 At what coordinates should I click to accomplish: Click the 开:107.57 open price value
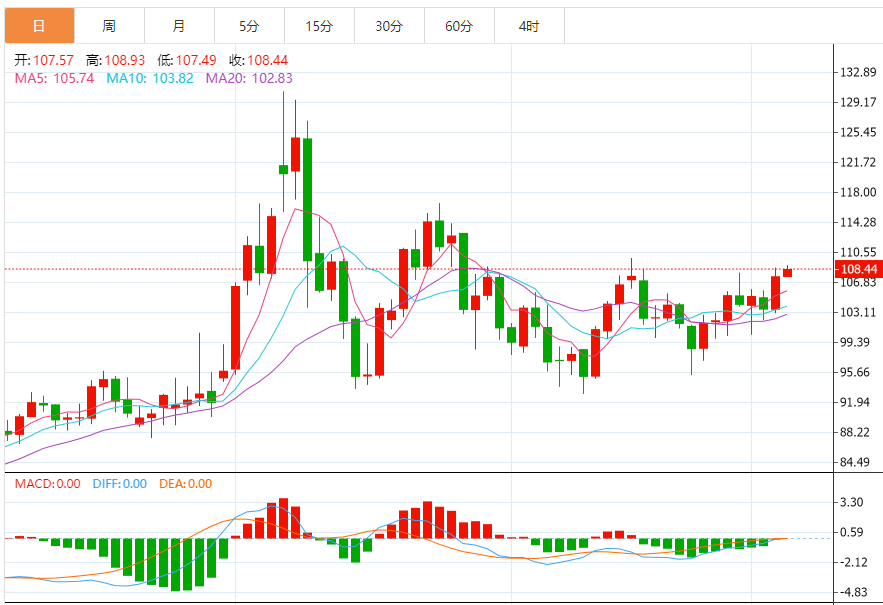point(44,60)
